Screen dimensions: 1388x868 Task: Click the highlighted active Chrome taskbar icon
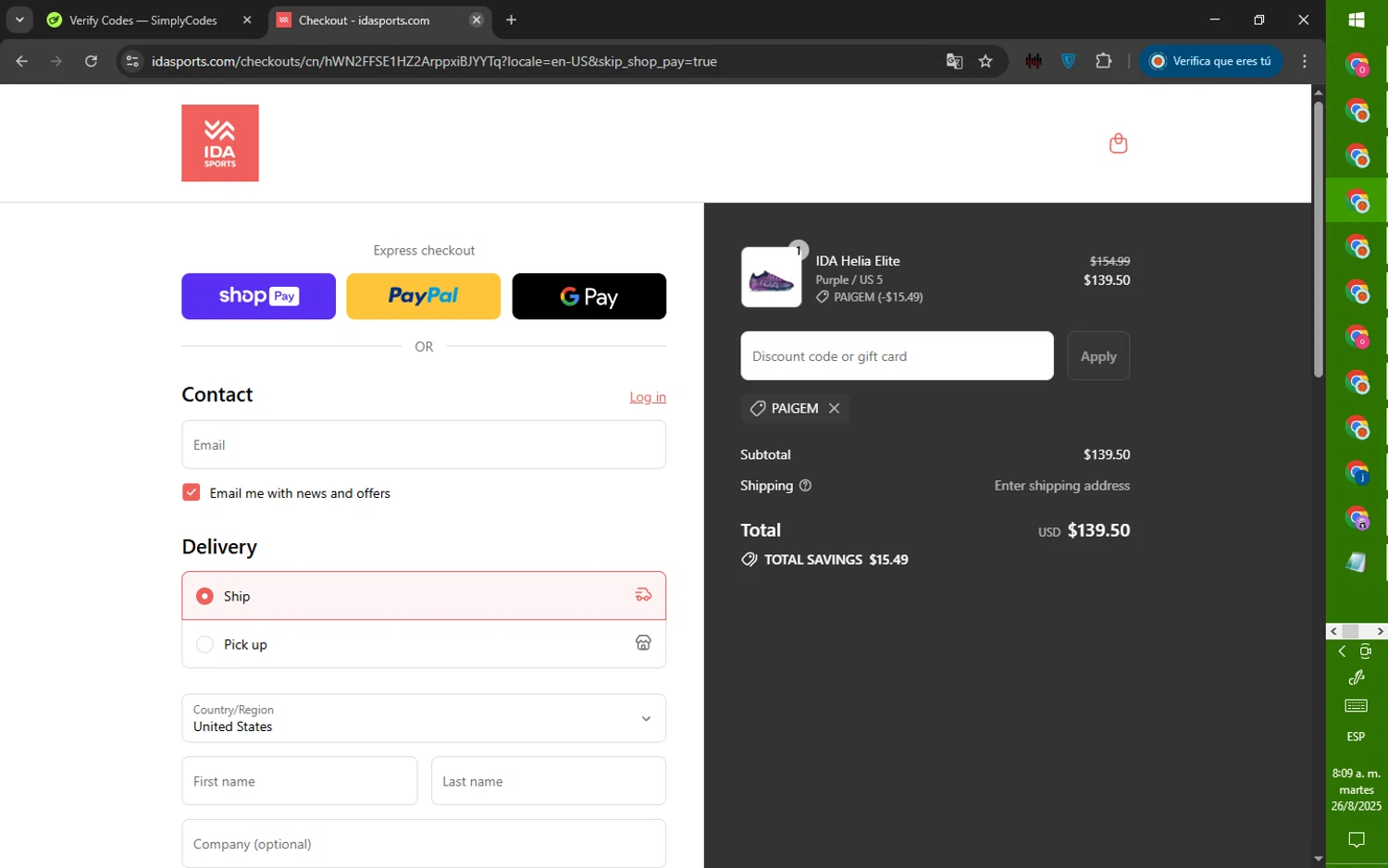coord(1357,200)
